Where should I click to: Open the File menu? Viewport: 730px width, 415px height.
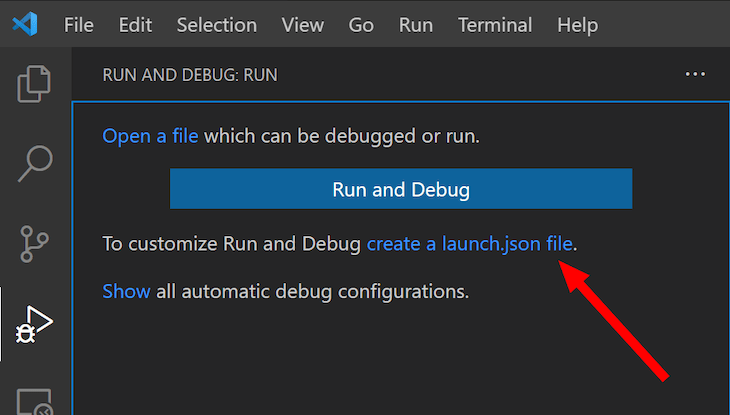click(x=79, y=25)
